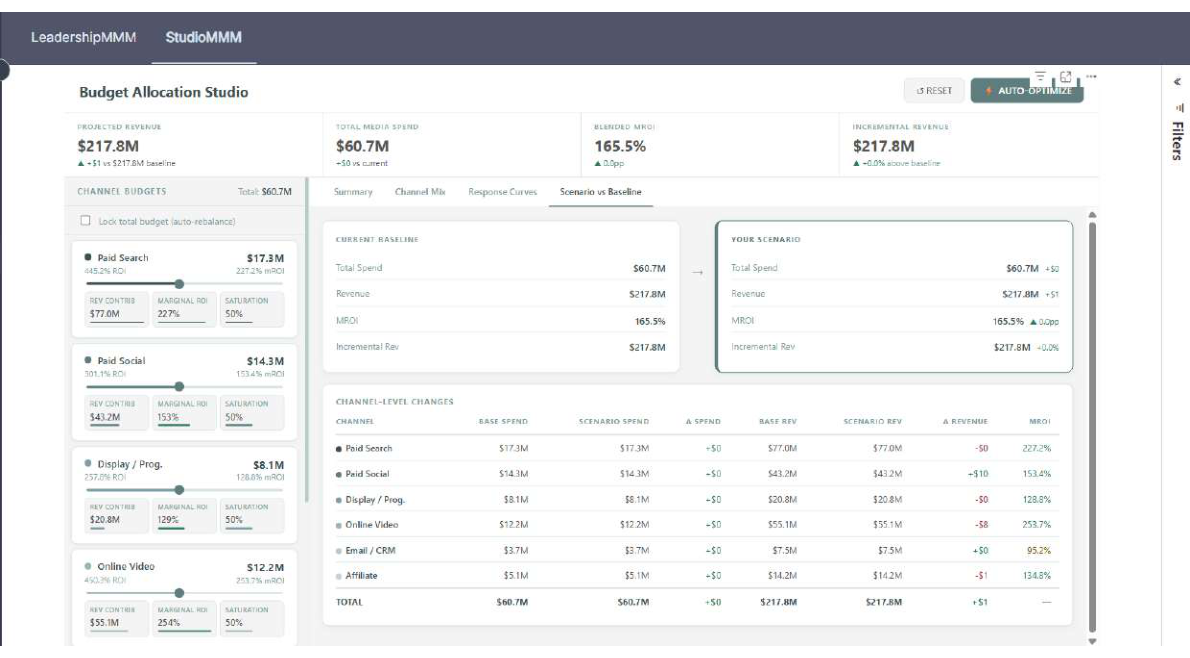Click the Paid Search color dot in card
Screen dimensions: 1190x658
88,257
